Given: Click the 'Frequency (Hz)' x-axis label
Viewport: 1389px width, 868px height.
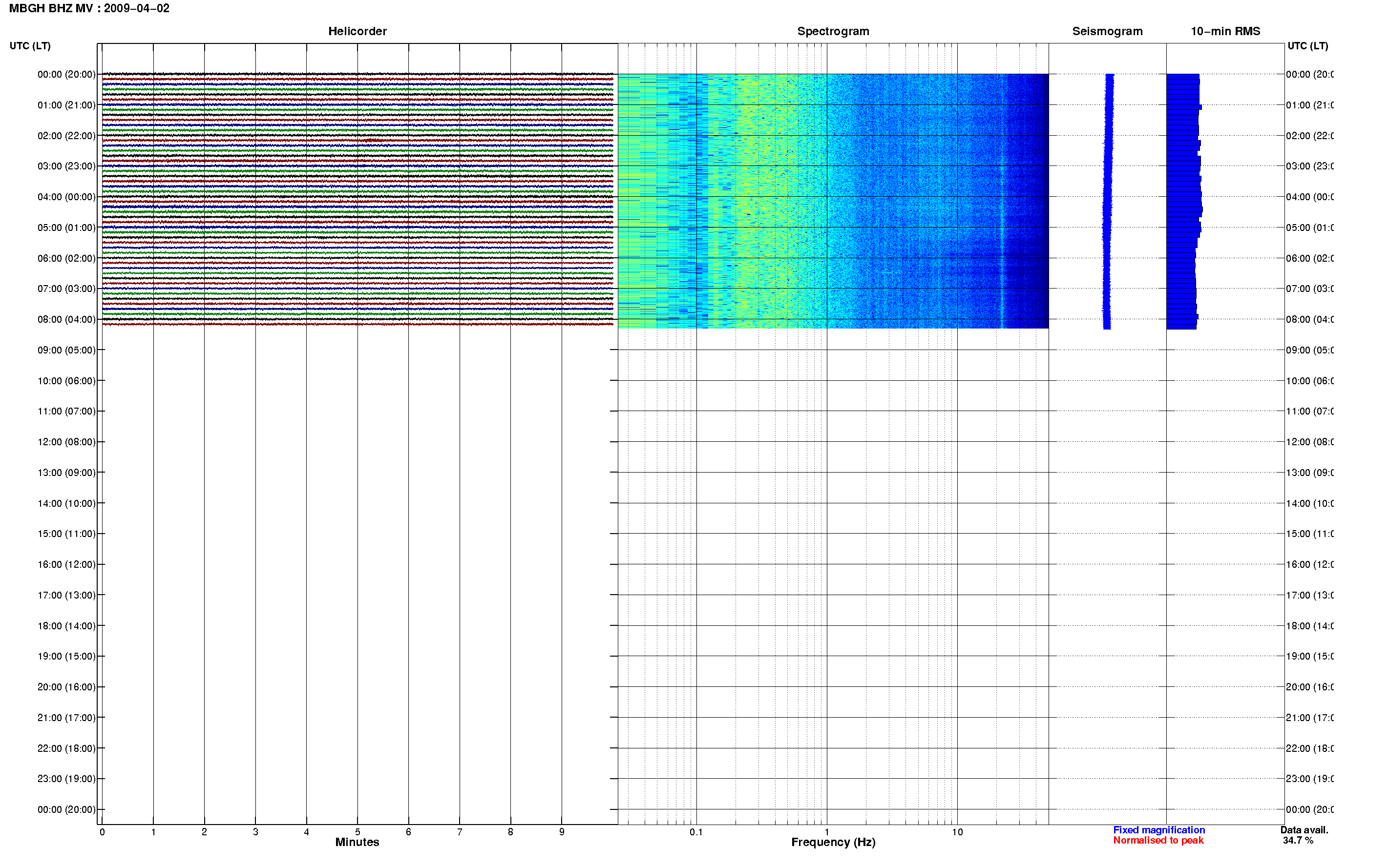Looking at the screenshot, I should [x=833, y=842].
